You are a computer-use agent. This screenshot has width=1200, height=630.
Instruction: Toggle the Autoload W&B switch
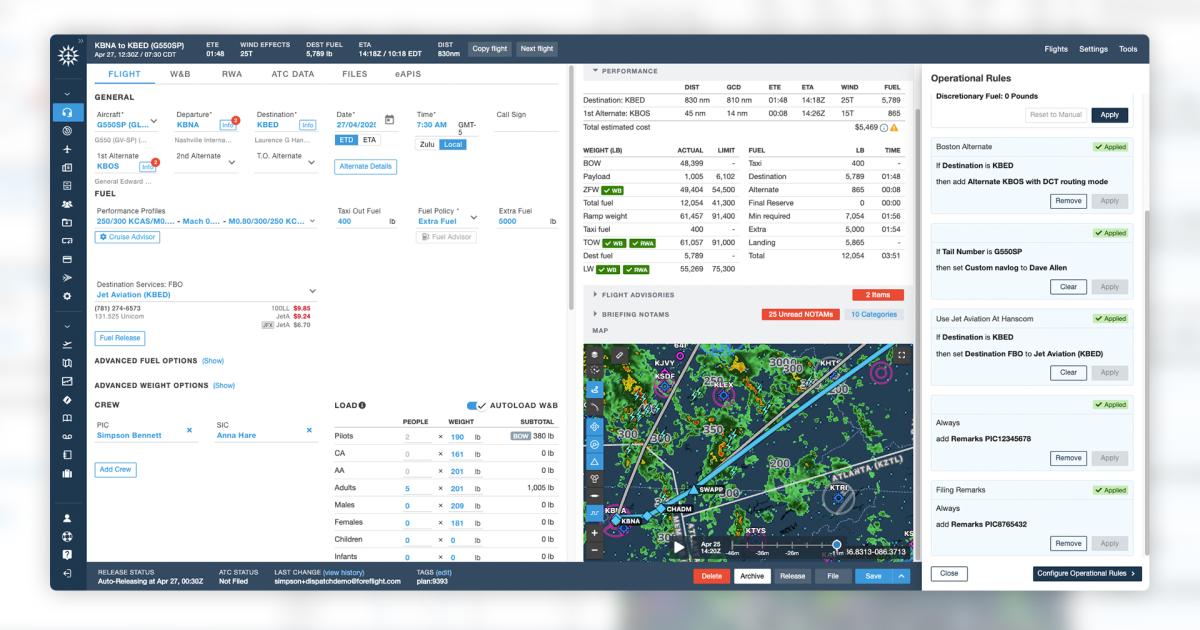tap(476, 405)
